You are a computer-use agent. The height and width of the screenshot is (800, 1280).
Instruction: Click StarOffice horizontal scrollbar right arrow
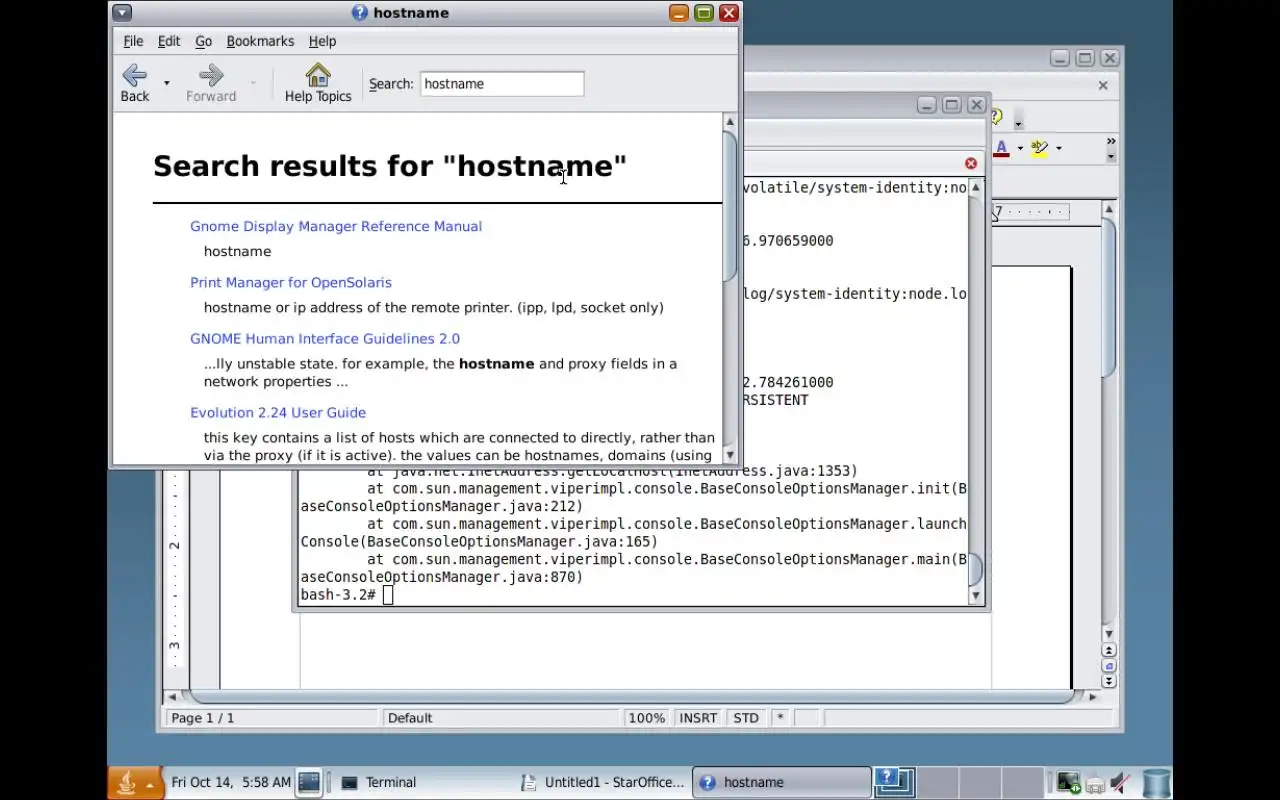click(x=1092, y=696)
